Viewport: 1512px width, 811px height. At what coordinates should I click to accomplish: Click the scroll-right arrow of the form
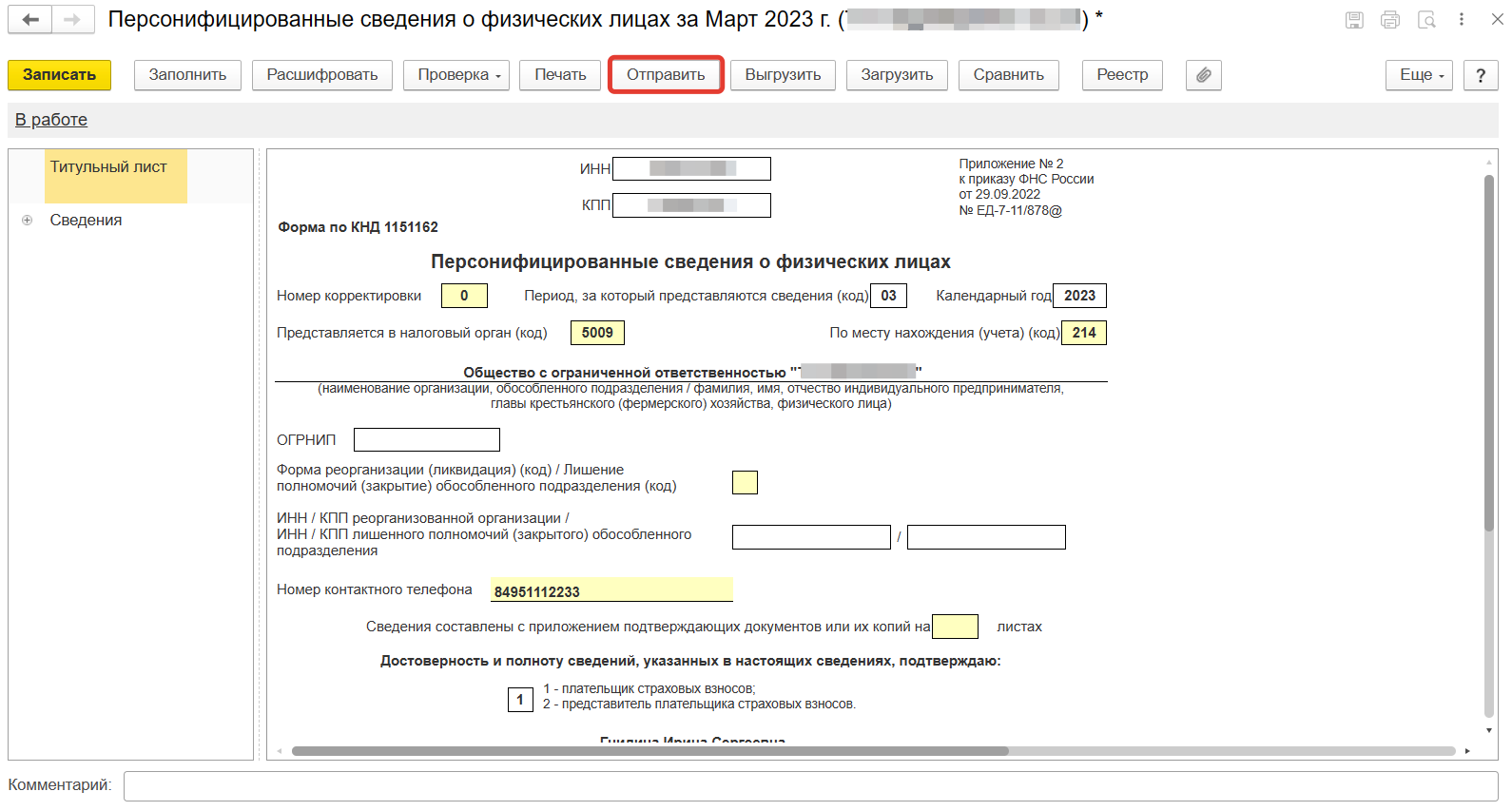coord(1467,751)
